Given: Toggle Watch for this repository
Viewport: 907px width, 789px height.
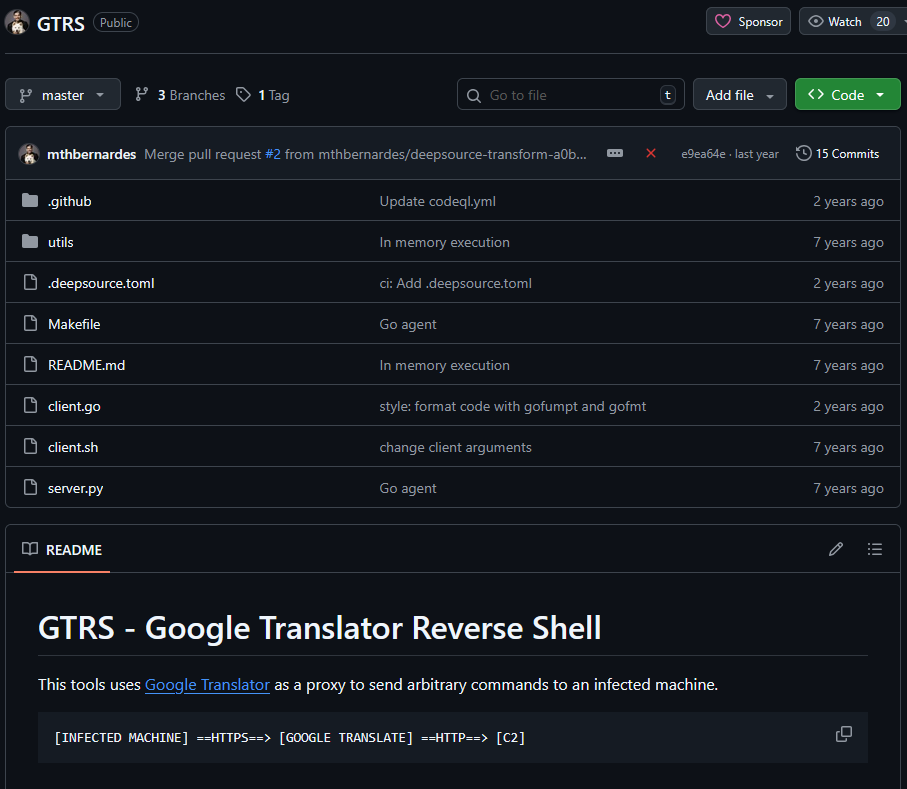Looking at the screenshot, I should click(x=835, y=21).
